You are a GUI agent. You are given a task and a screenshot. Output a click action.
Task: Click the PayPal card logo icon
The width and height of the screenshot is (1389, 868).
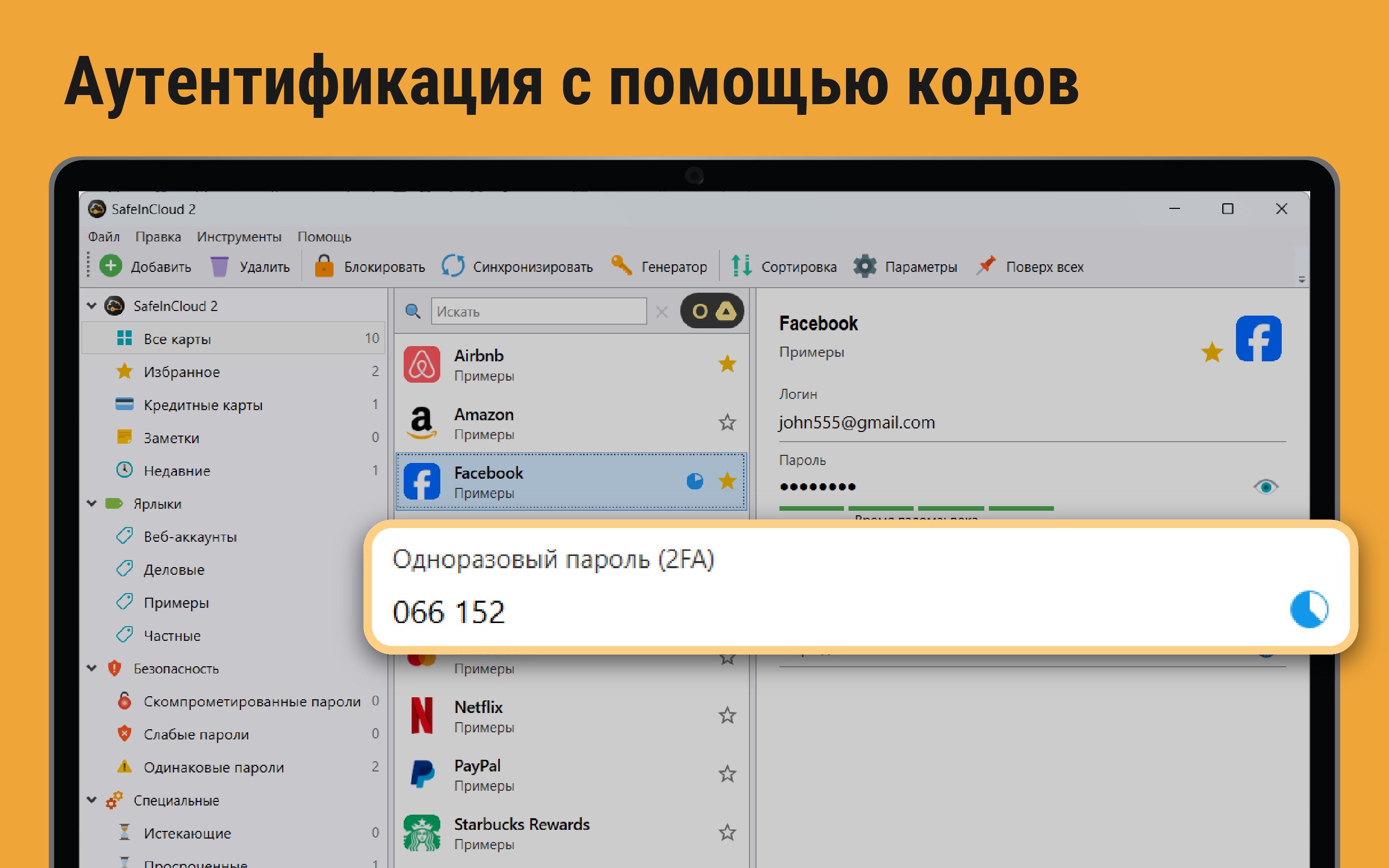click(422, 774)
